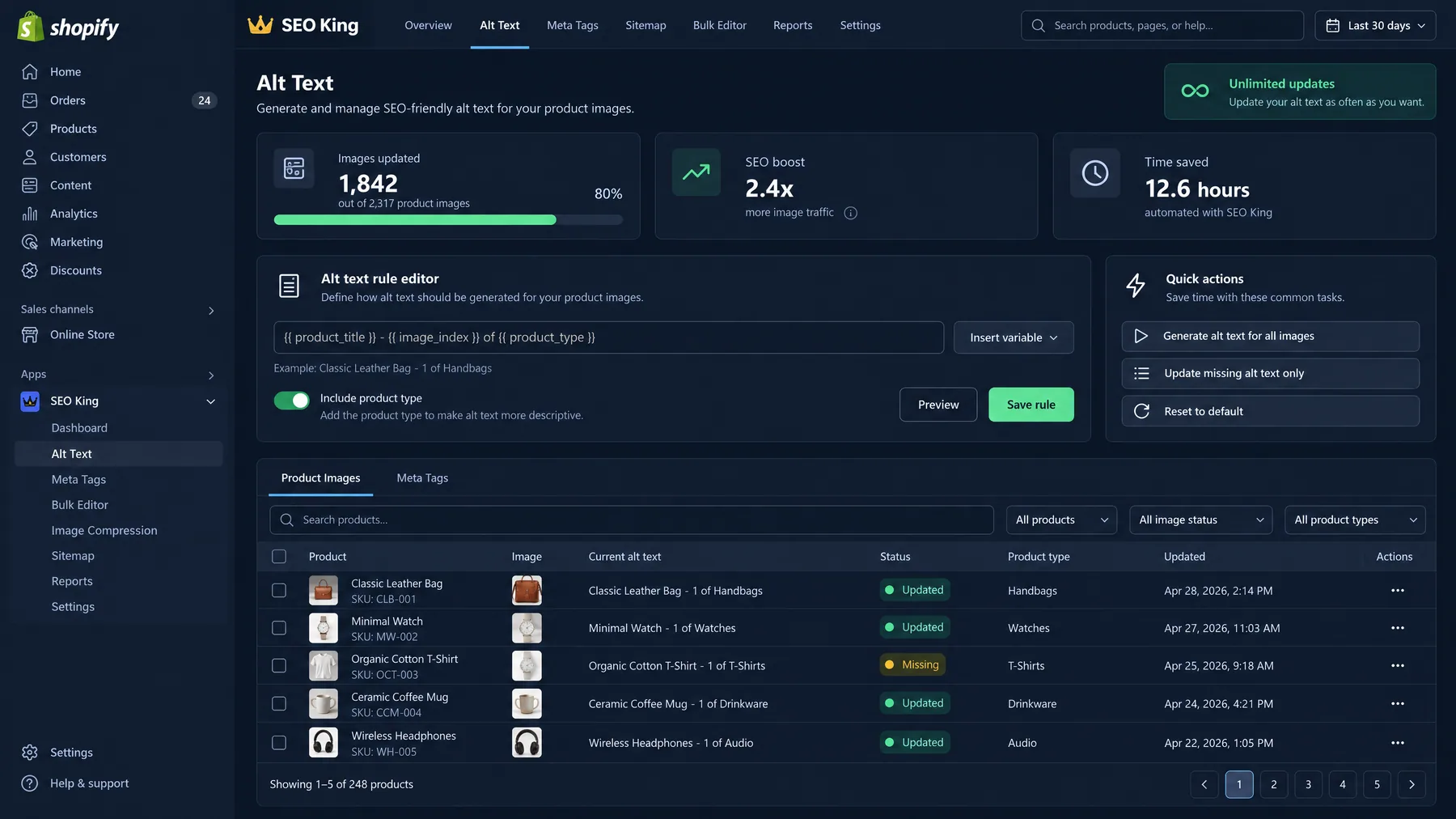Click the Products tag icon
This screenshot has height=819, width=1456.
coord(30,129)
